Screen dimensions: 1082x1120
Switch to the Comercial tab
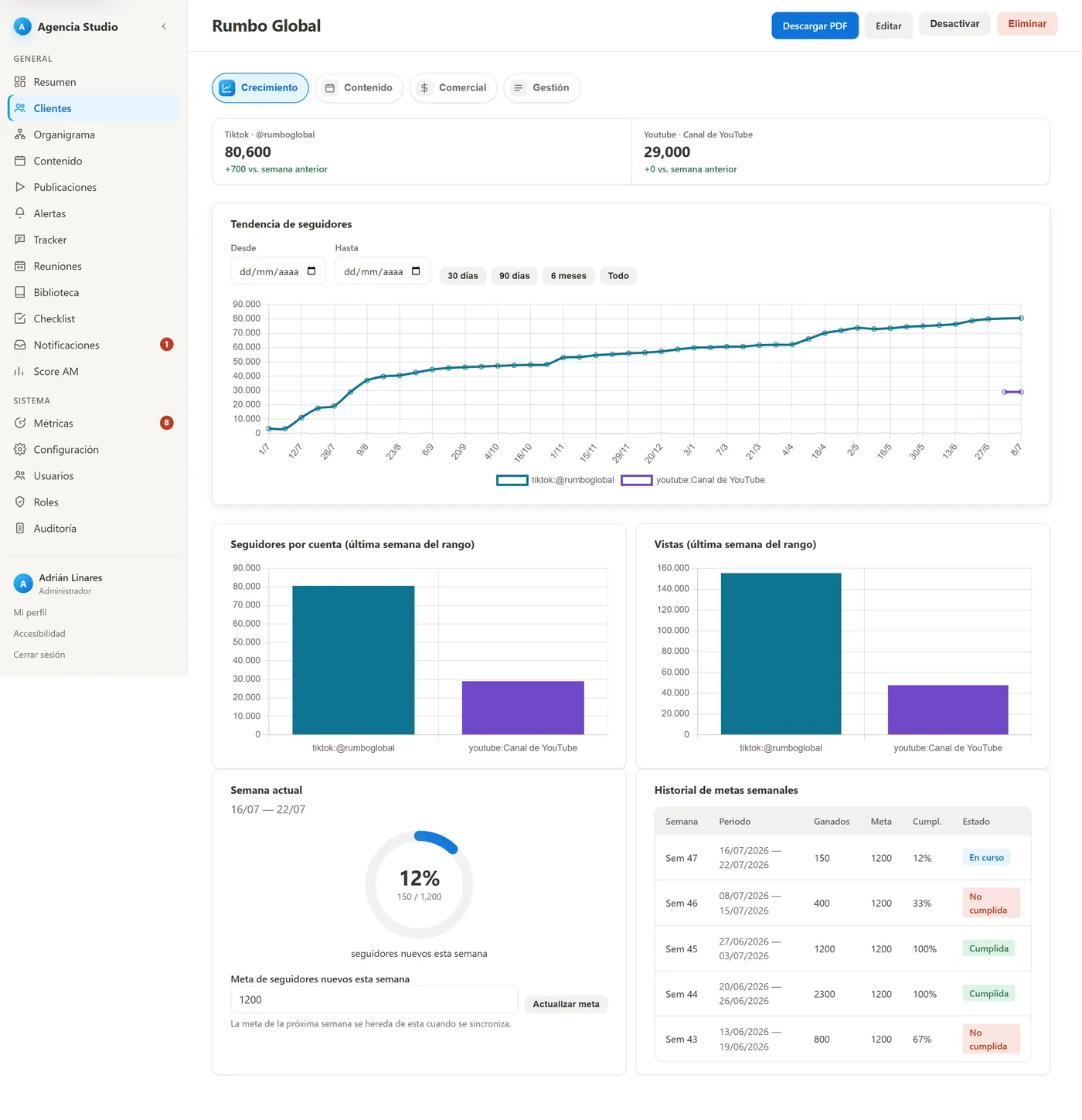pyautogui.click(x=454, y=87)
